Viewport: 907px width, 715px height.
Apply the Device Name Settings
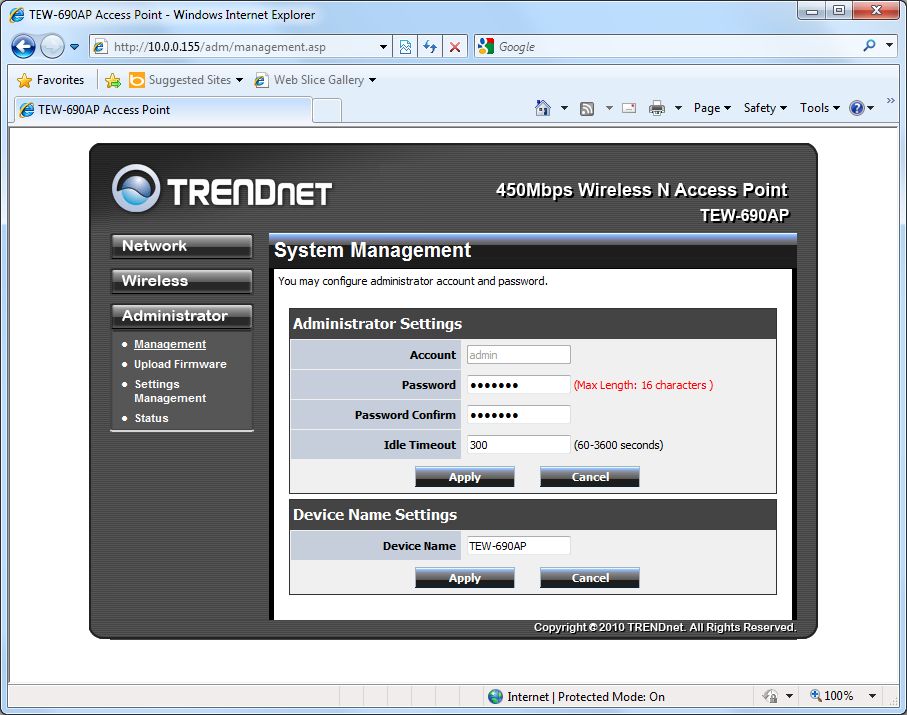coord(464,578)
